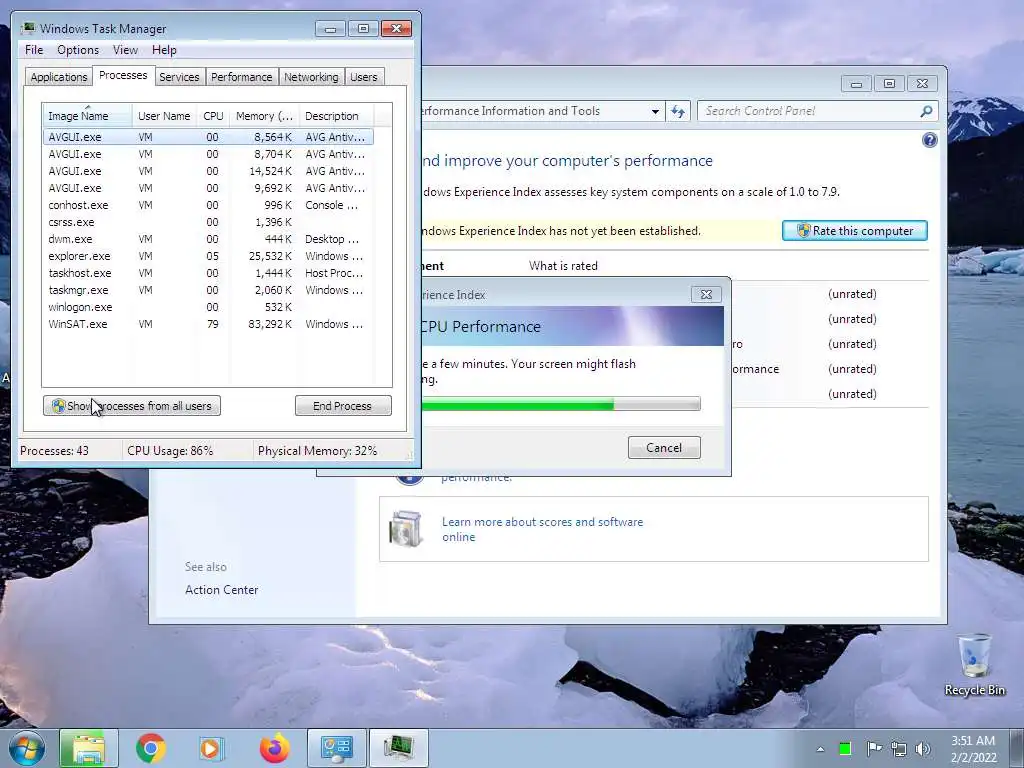
Task: Select the AVGUI.exe row using 9,692 K
Action: point(208,188)
